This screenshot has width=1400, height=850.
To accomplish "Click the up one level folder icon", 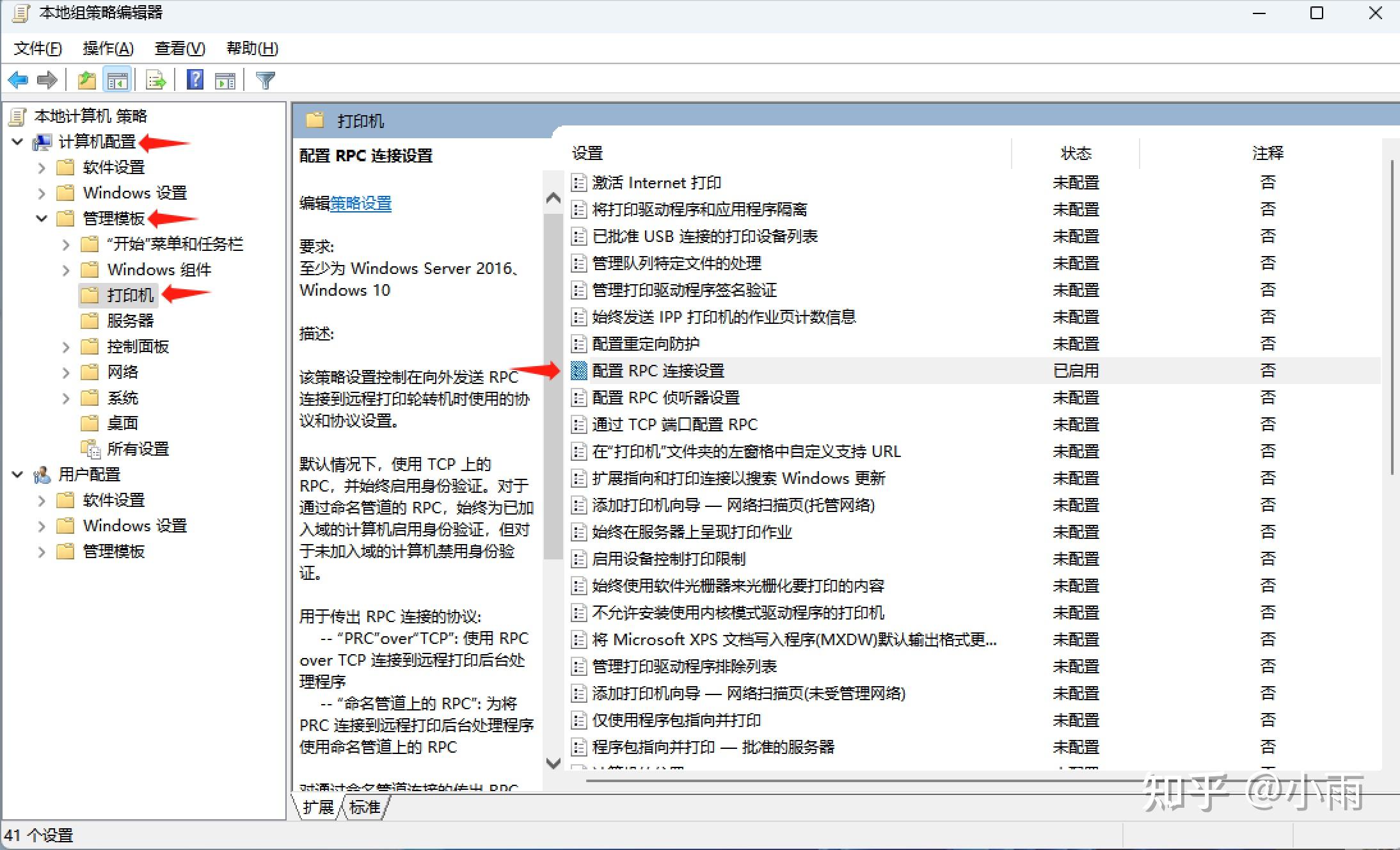I will [86, 81].
